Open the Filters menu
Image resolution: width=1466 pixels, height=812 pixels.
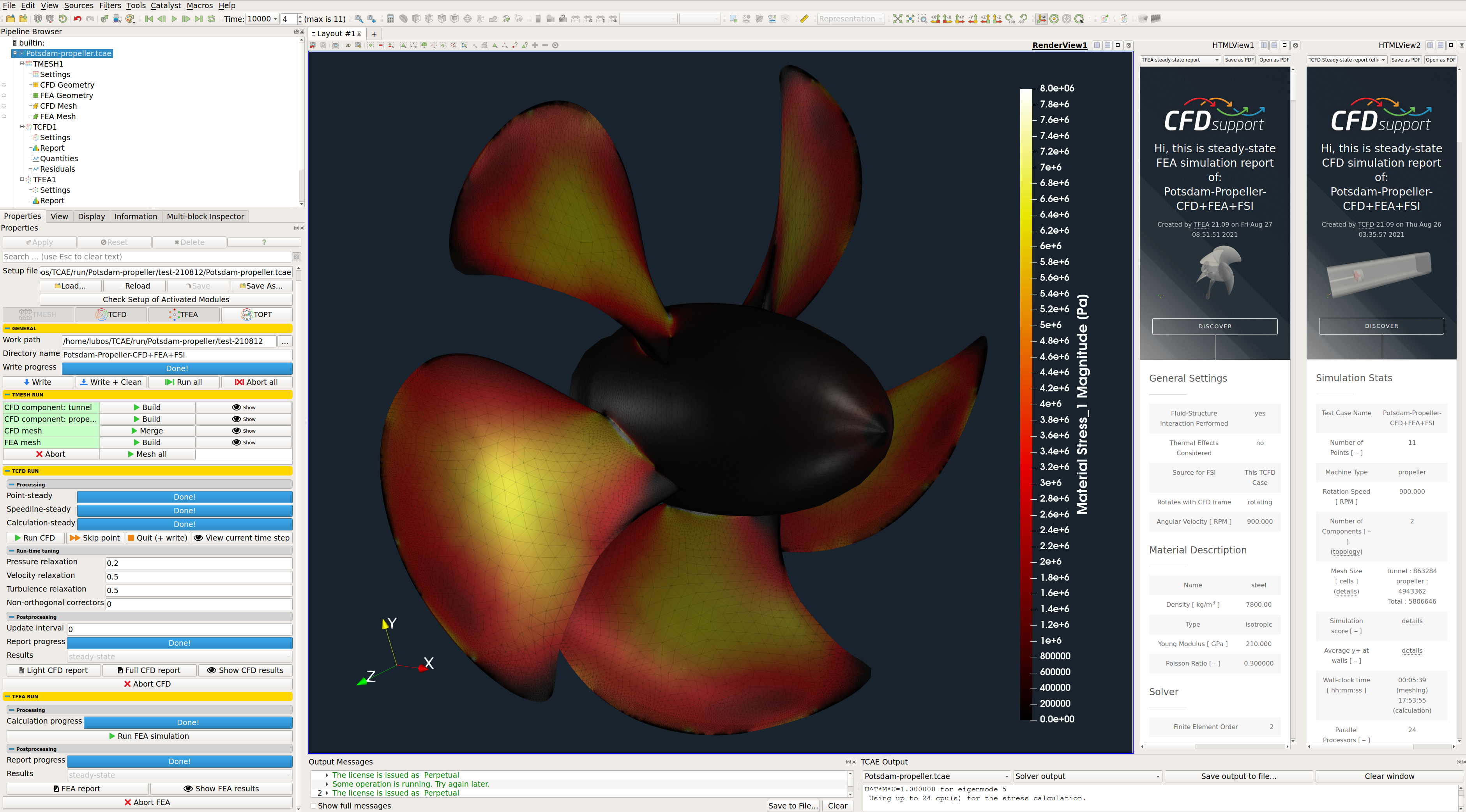pyautogui.click(x=110, y=5)
